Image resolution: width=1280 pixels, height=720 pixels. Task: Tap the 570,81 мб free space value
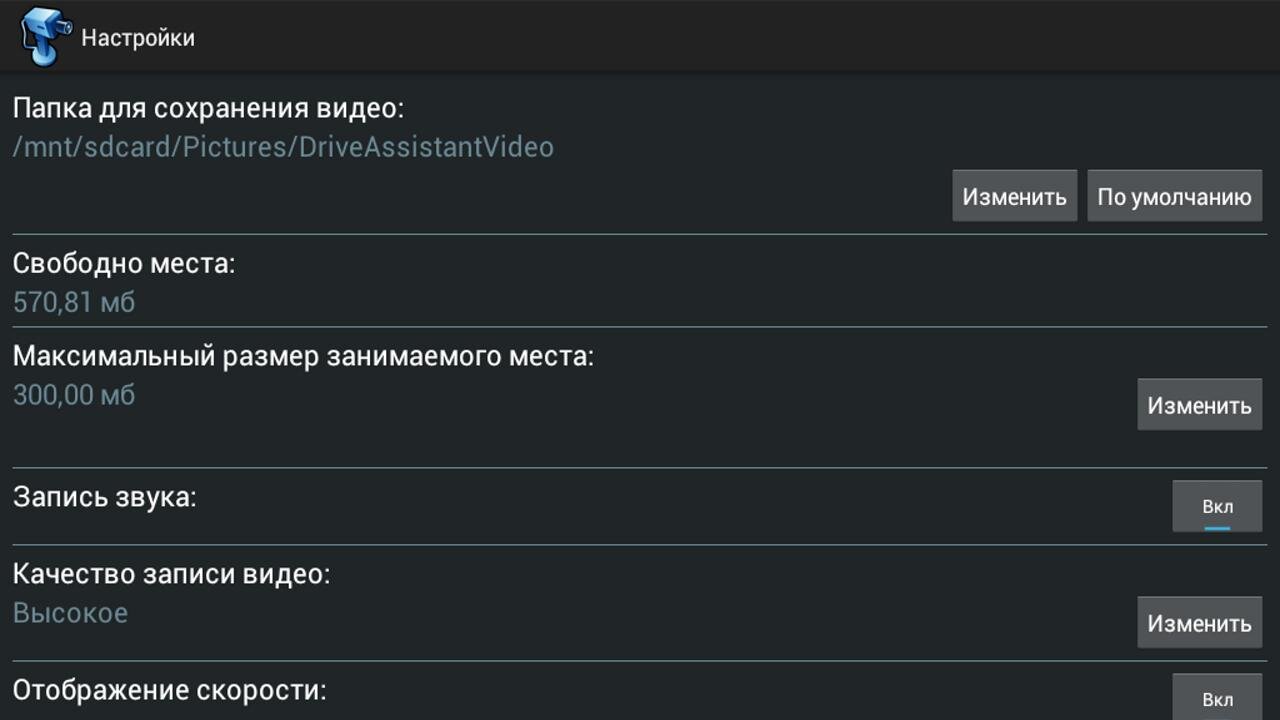74,302
